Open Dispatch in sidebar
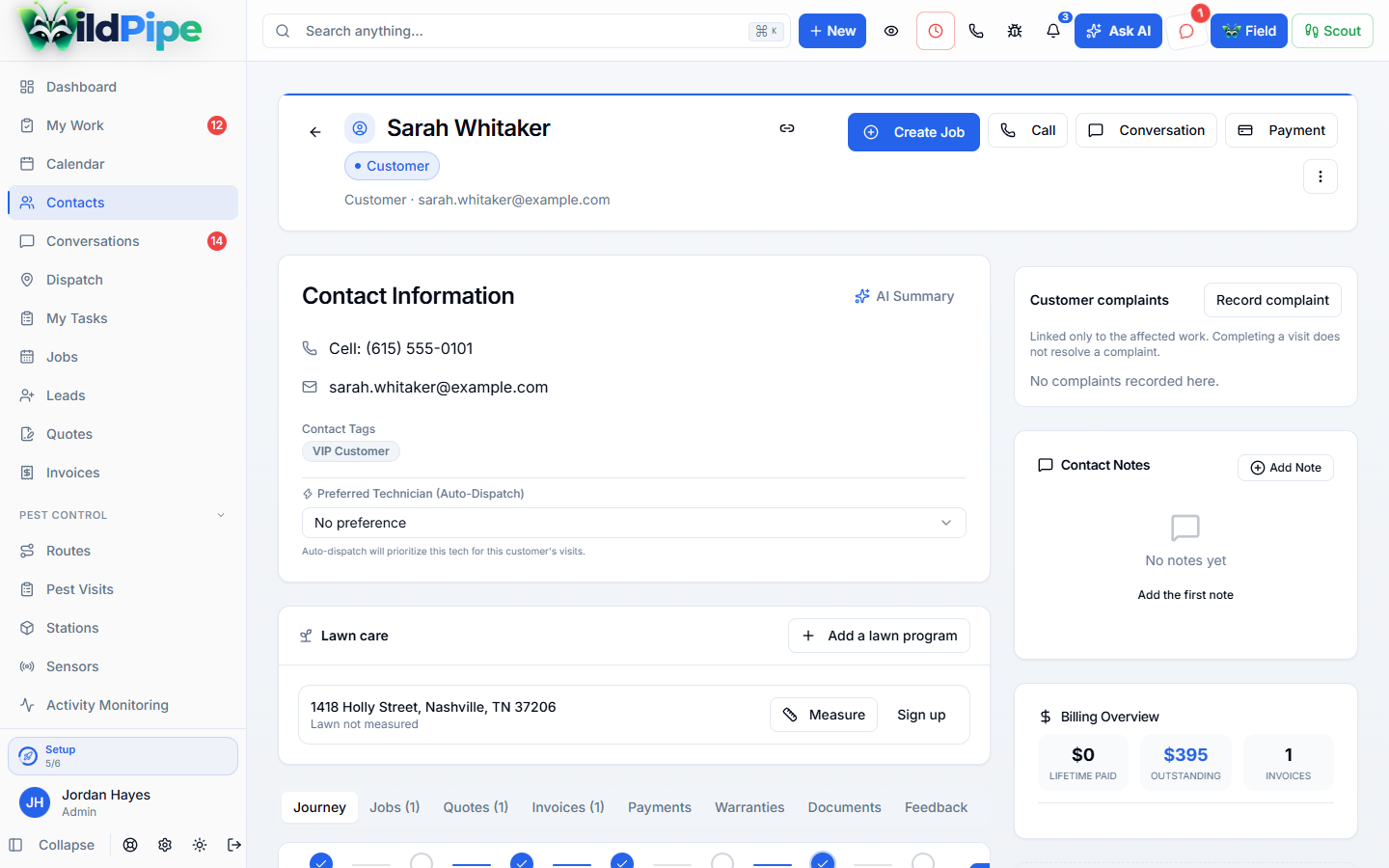The width and height of the screenshot is (1389, 868). [x=123, y=280]
